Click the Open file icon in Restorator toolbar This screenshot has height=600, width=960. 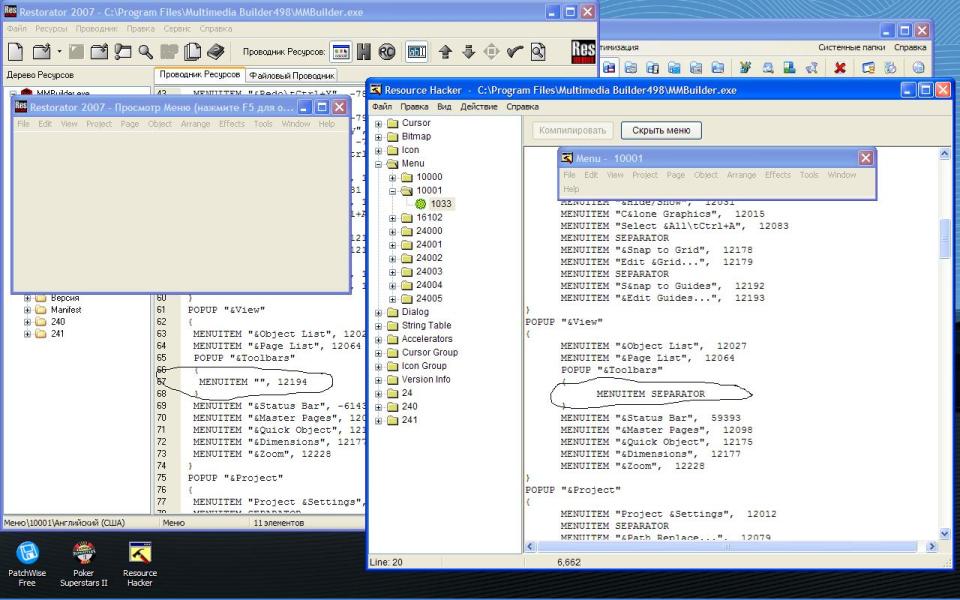42,52
